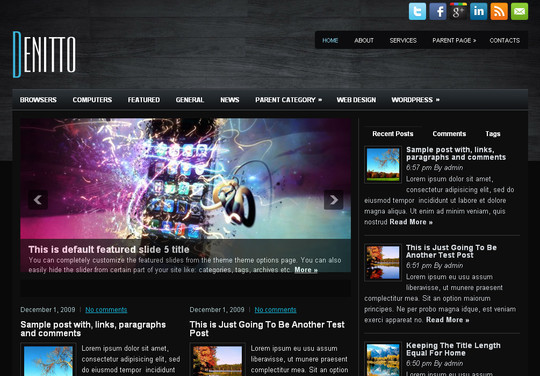The width and height of the screenshot is (540, 376).
Task: Open the Google Plus icon
Action: [x=458, y=11]
